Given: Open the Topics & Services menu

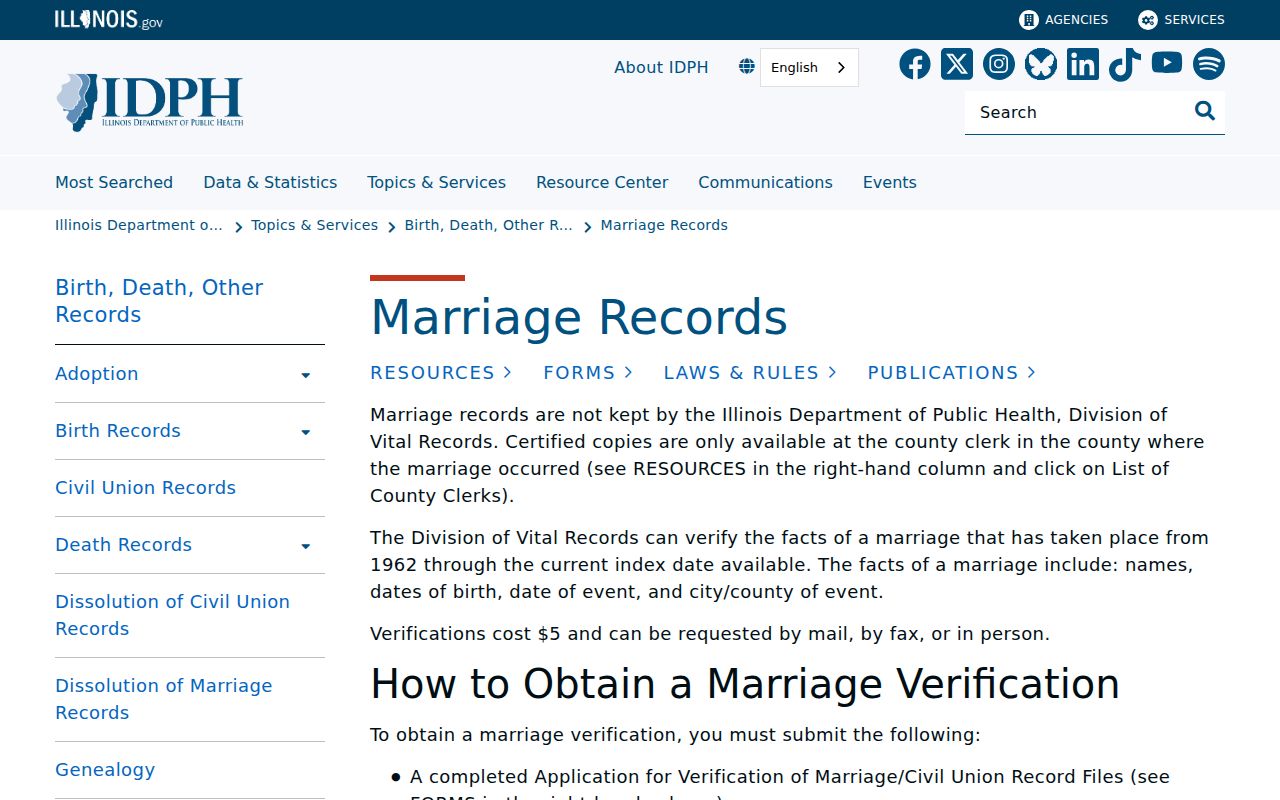Looking at the screenshot, I should tap(436, 182).
